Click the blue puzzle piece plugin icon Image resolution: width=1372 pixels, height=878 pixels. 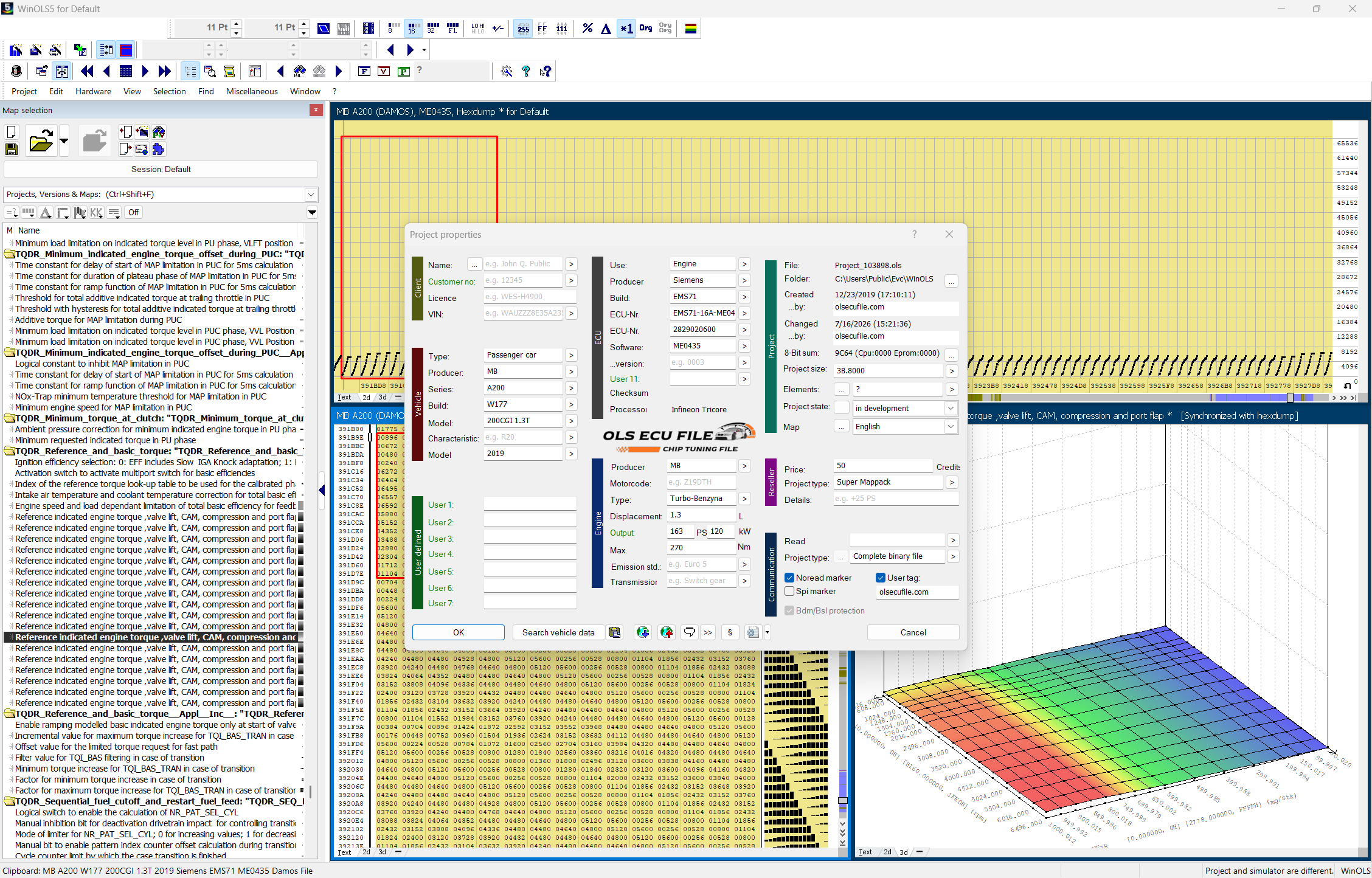(x=159, y=149)
